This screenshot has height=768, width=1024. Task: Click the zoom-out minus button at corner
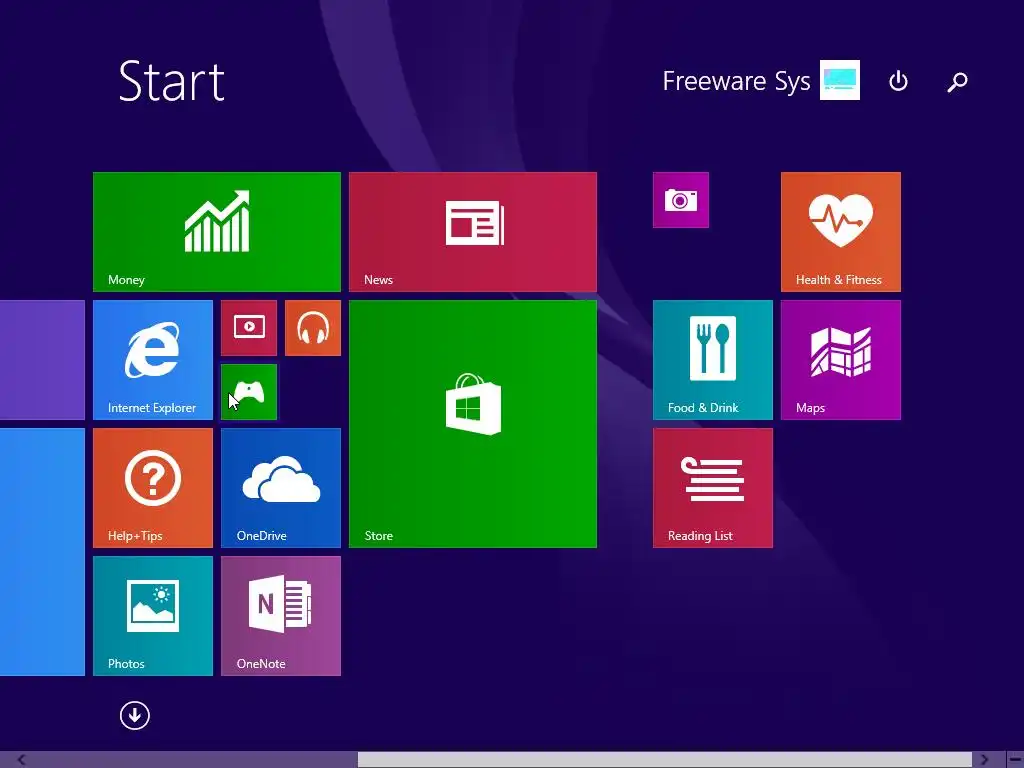point(1015,760)
